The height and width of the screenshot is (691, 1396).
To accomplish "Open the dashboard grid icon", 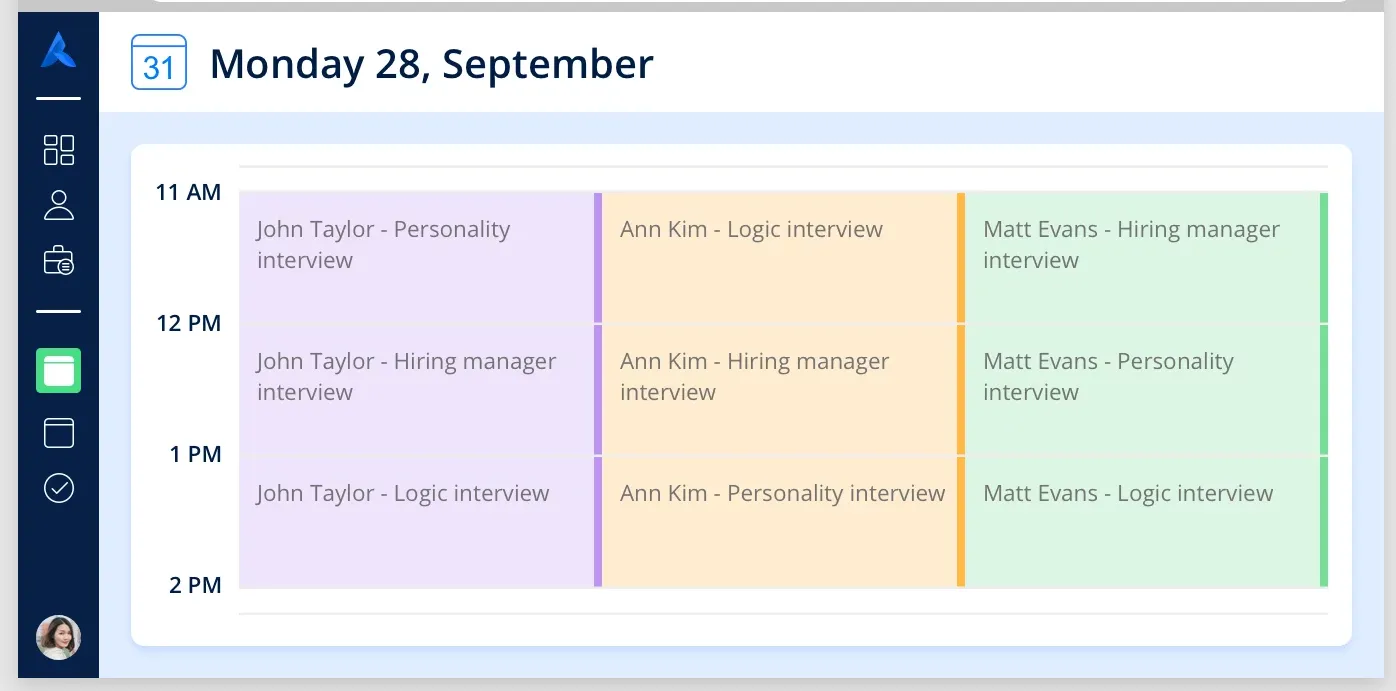I will tap(59, 150).
